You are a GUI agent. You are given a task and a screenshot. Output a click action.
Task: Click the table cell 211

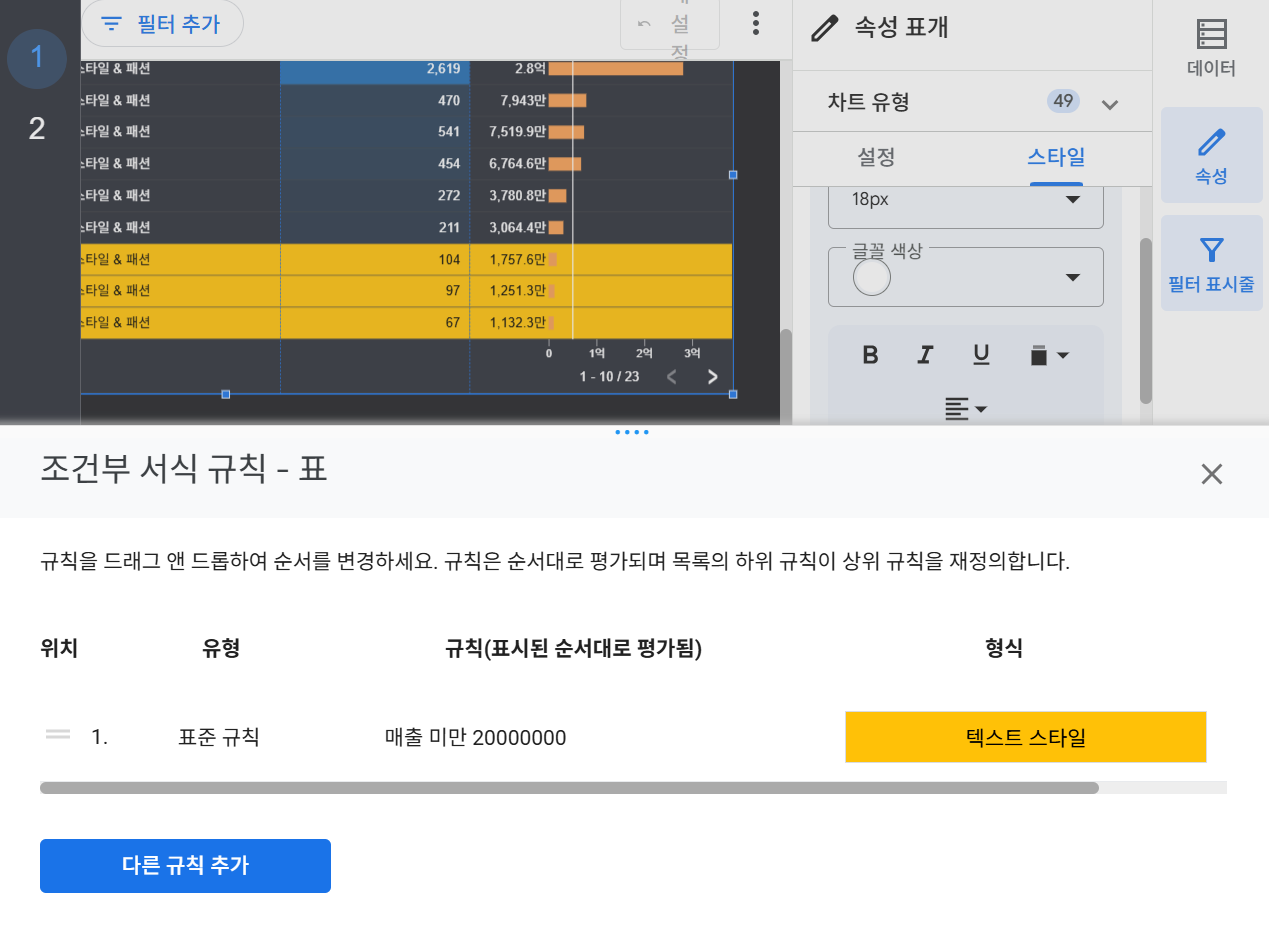click(449, 227)
